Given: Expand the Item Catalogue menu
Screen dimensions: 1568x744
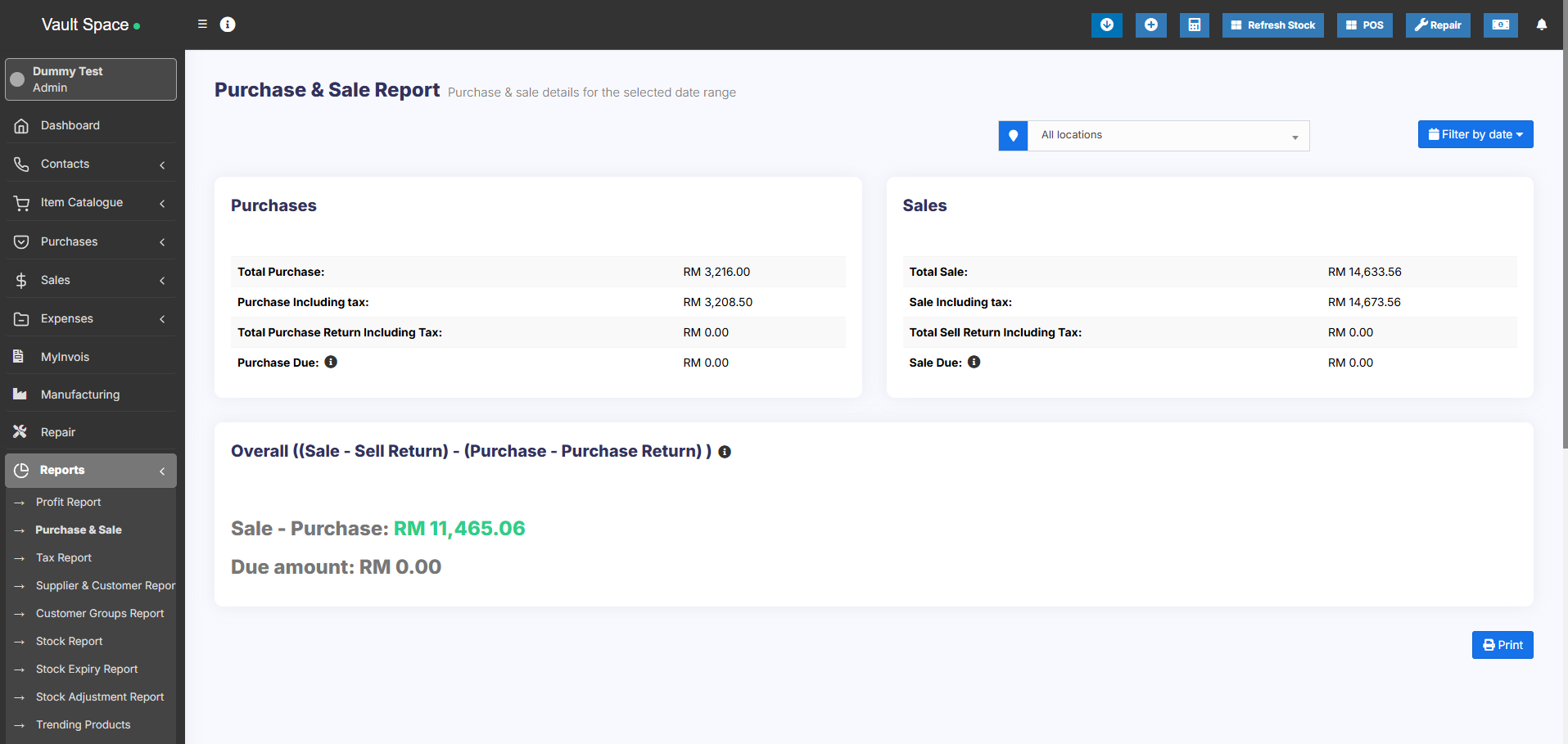Looking at the screenshot, I should pyautogui.click(x=90, y=202).
